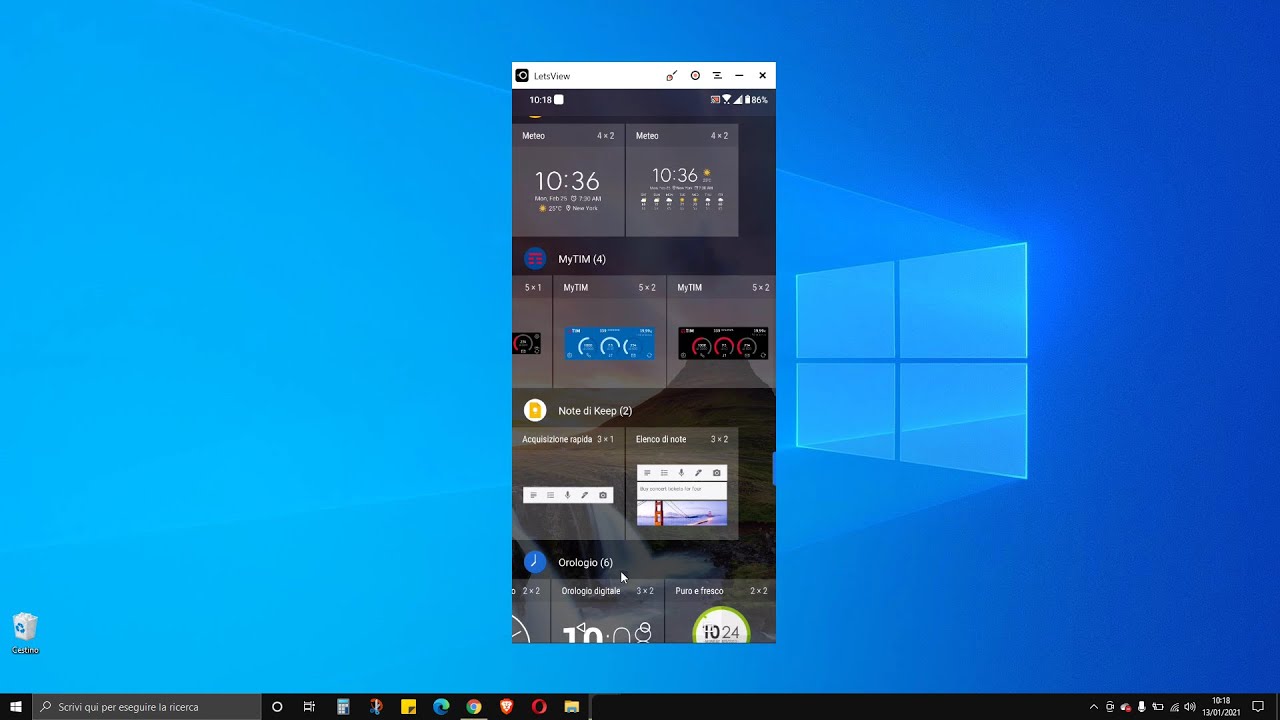
Task: Click the OneDrive cloud tray icon
Action: pyautogui.click(x=1125, y=707)
